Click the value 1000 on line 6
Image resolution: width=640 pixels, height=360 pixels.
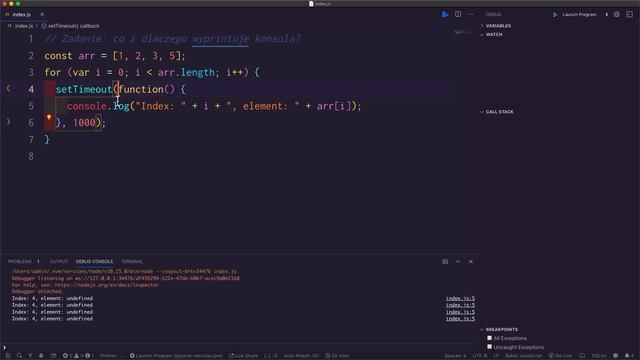(x=84, y=123)
